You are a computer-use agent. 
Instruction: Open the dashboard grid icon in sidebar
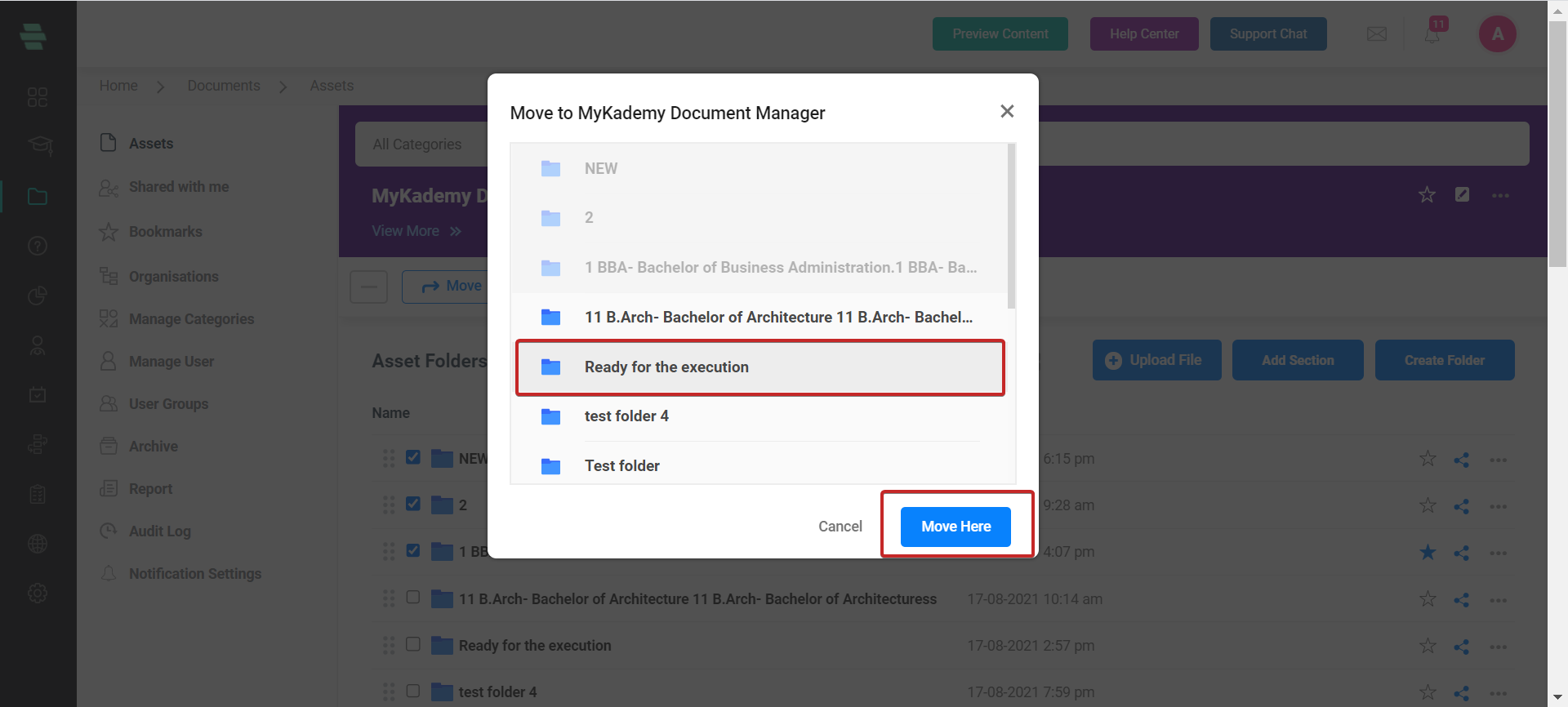38,98
